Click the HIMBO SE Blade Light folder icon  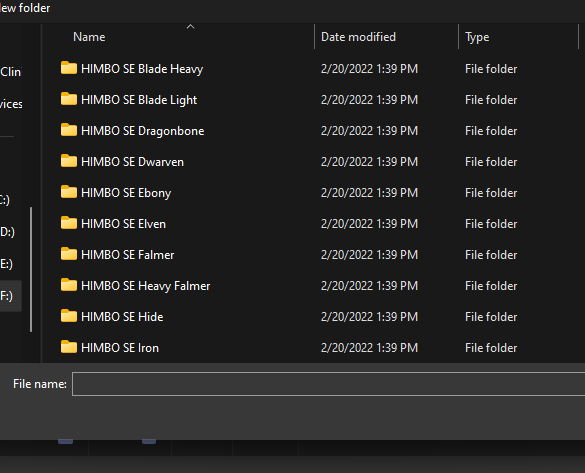(x=69, y=99)
